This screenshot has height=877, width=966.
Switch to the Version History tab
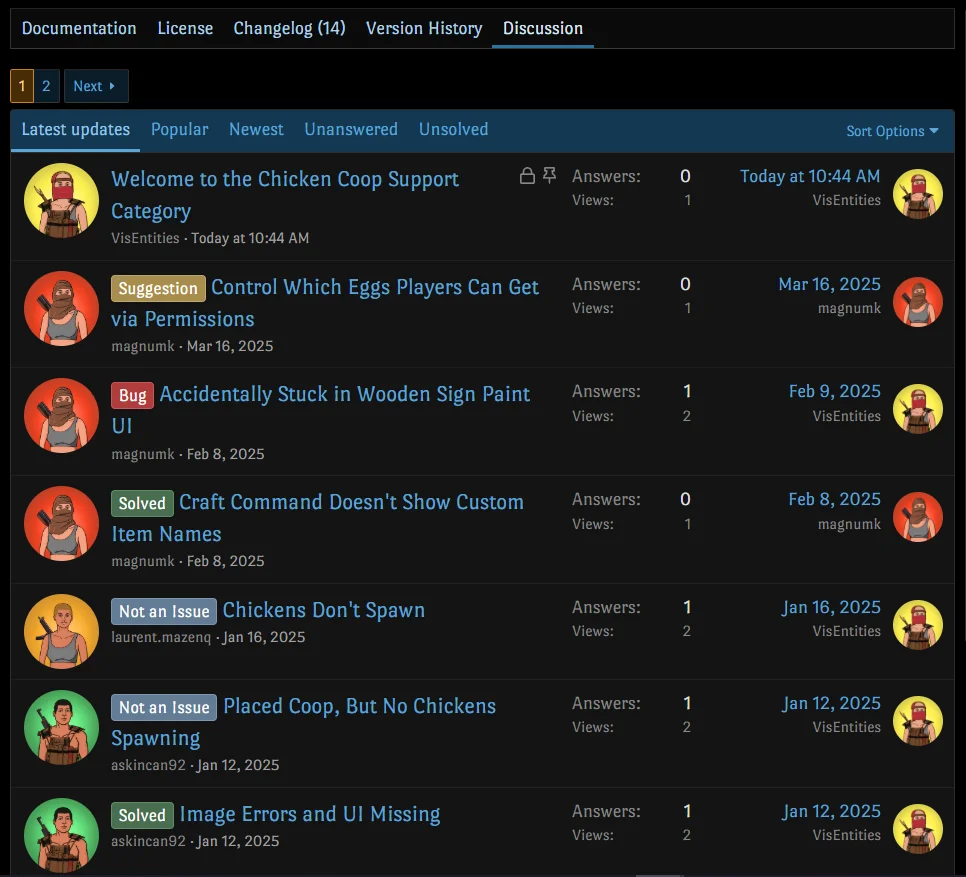point(424,28)
